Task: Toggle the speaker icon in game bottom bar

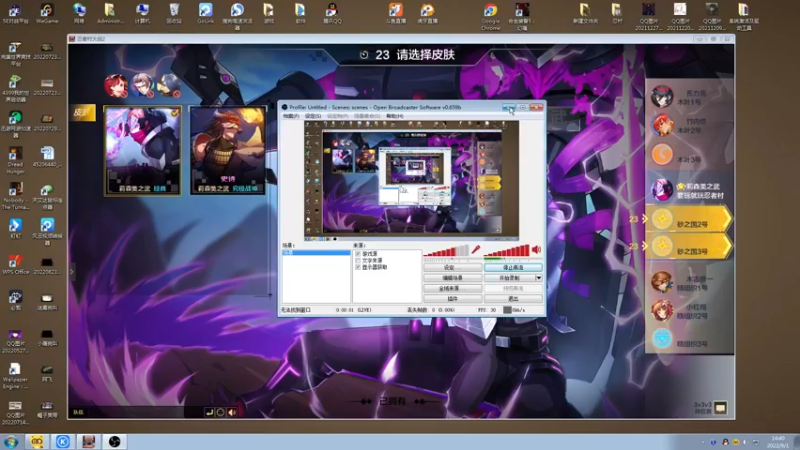Action: coord(232,412)
